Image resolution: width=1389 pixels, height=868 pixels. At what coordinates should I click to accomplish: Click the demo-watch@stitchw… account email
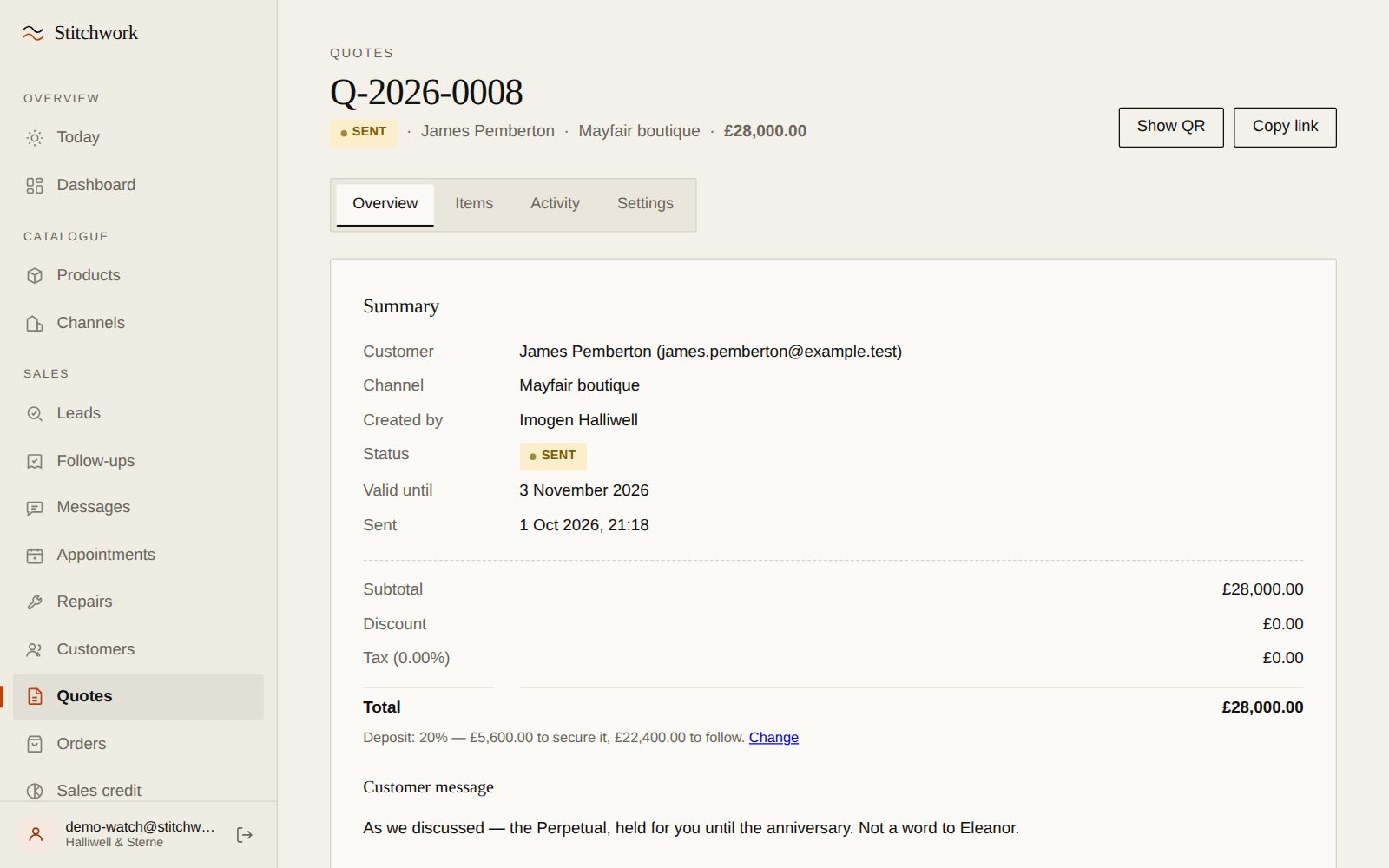pos(140,826)
